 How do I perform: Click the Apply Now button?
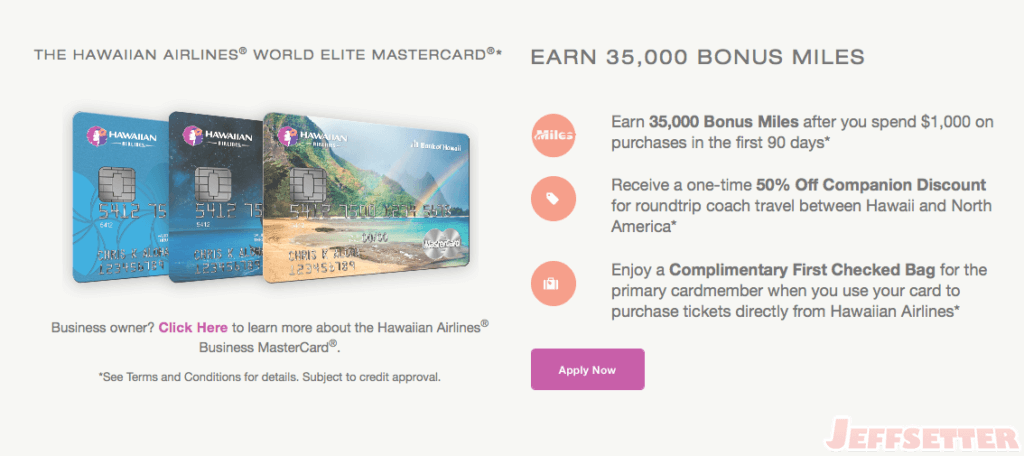coord(587,370)
